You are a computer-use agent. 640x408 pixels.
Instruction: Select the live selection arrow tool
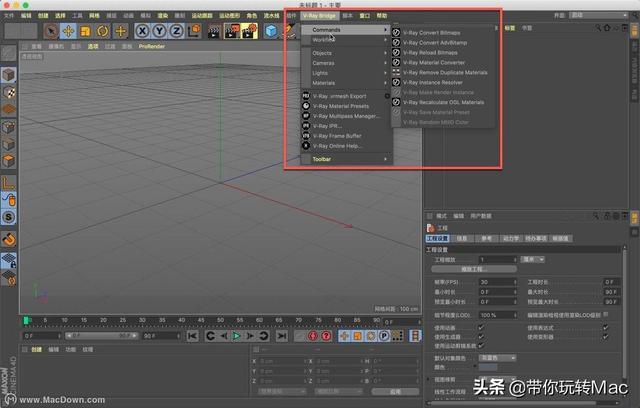pos(51,31)
